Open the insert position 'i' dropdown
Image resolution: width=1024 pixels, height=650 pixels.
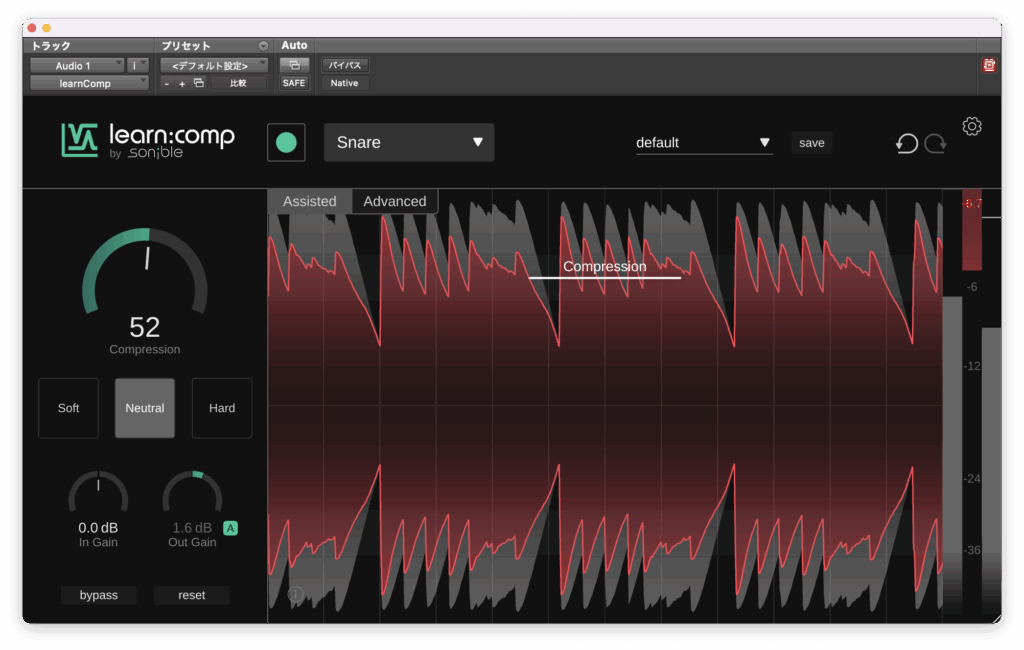pyautogui.click(x=138, y=65)
